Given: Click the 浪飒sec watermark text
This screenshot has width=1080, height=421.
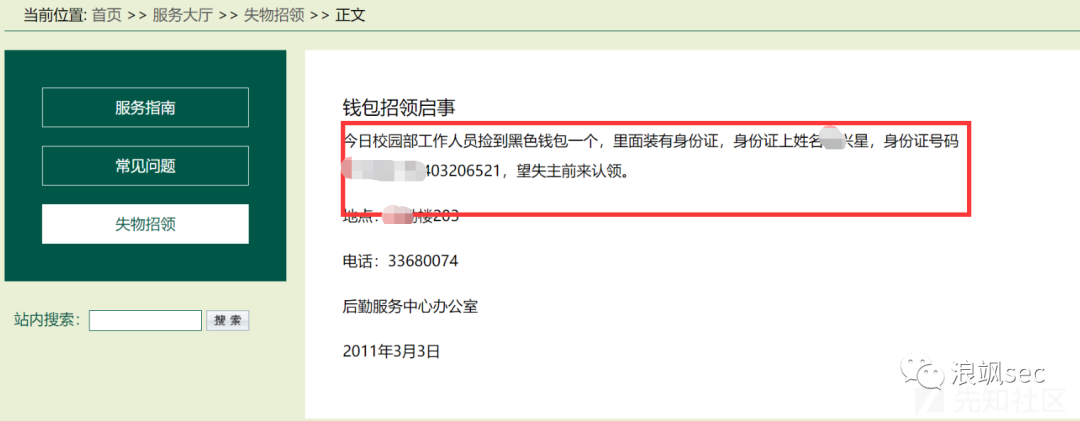Looking at the screenshot, I should tap(997, 374).
